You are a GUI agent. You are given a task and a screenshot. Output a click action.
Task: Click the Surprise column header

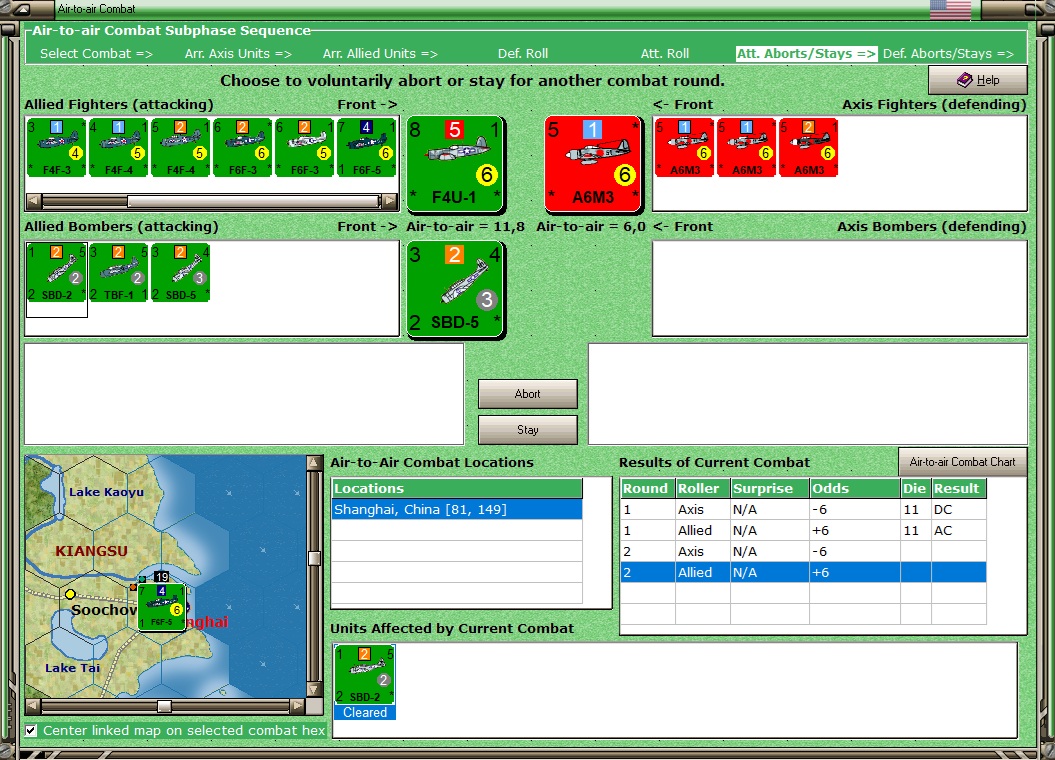[770, 488]
